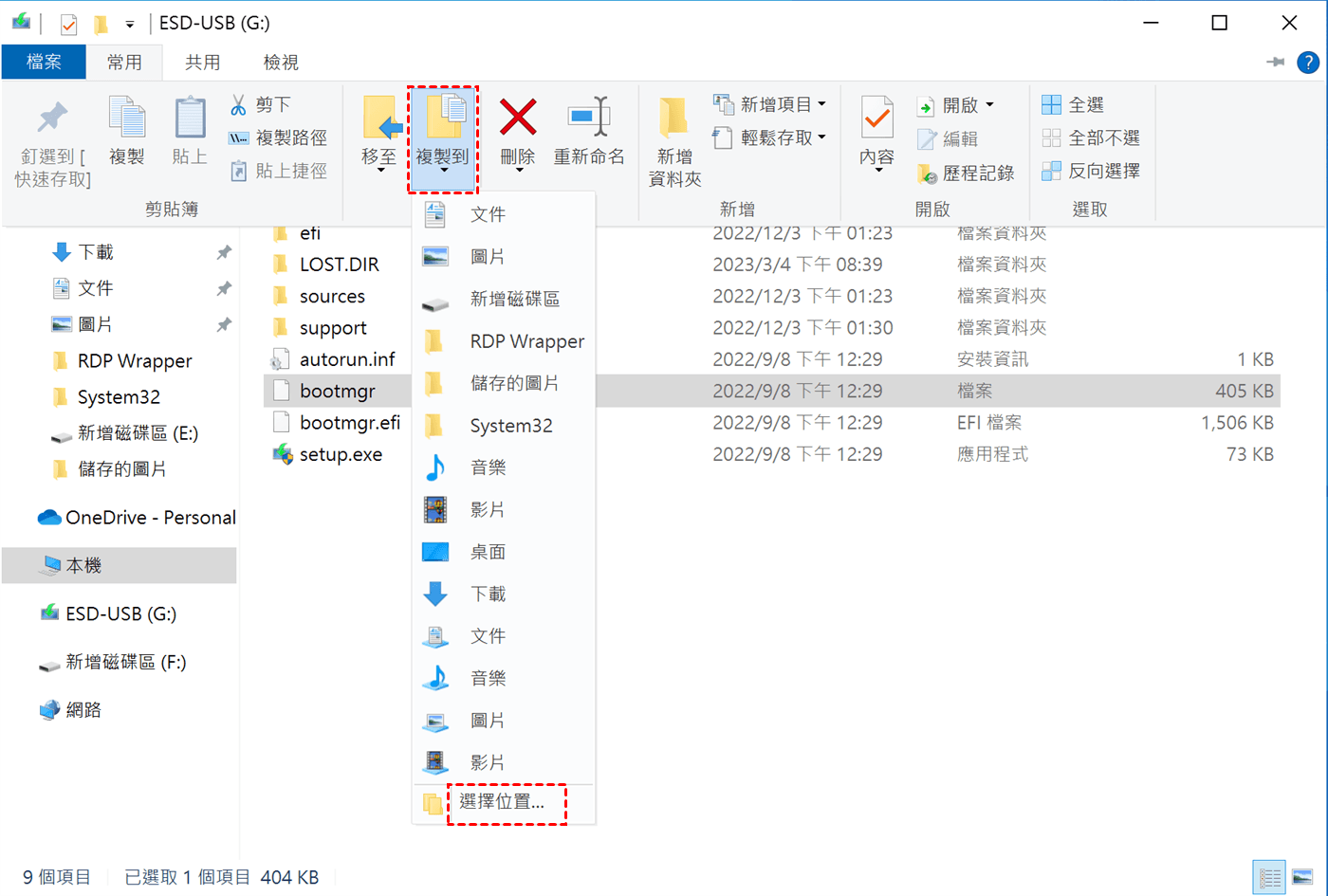
Task: Open RDP Wrapper in the navigation pane
Action: [121, 361]
